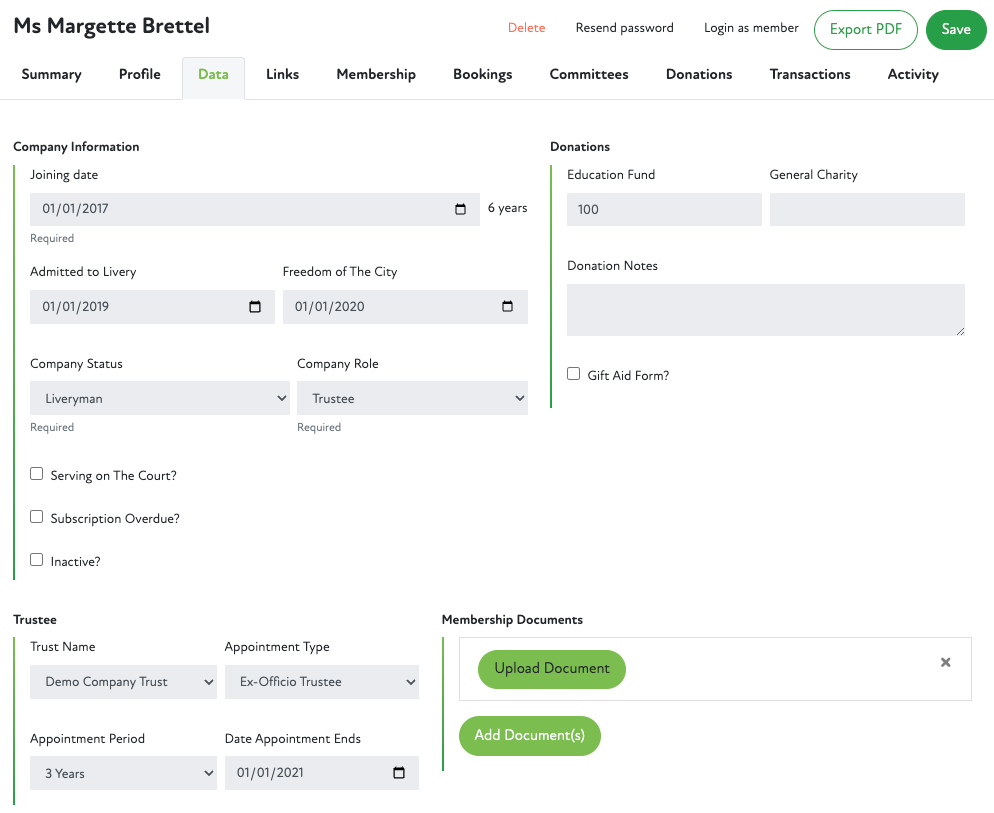Expand the Company Status dropdown

tap(160, 399)
